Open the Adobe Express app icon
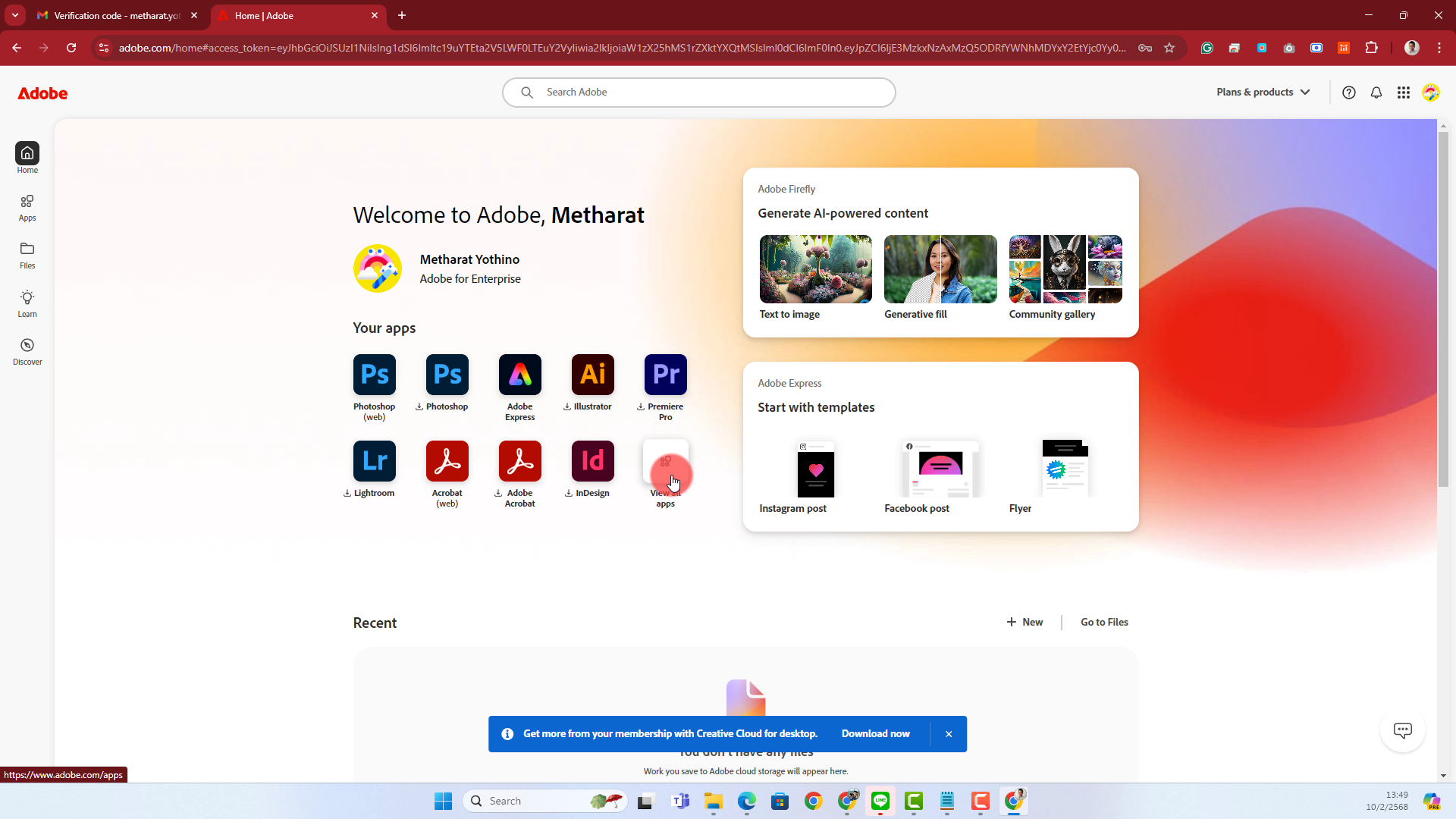This screenshot has height=819, width=1456. point(520,375)
